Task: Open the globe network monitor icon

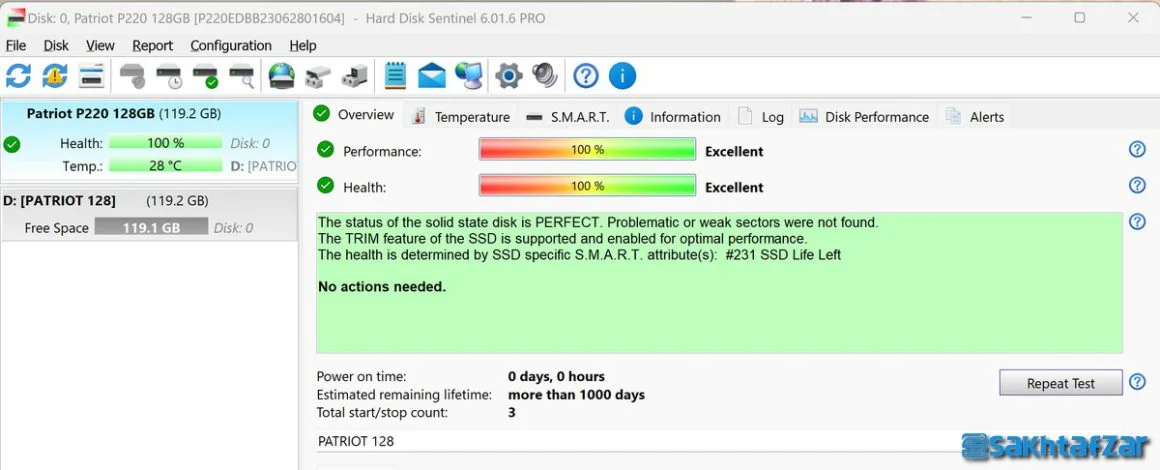Action: pos(470,75)
